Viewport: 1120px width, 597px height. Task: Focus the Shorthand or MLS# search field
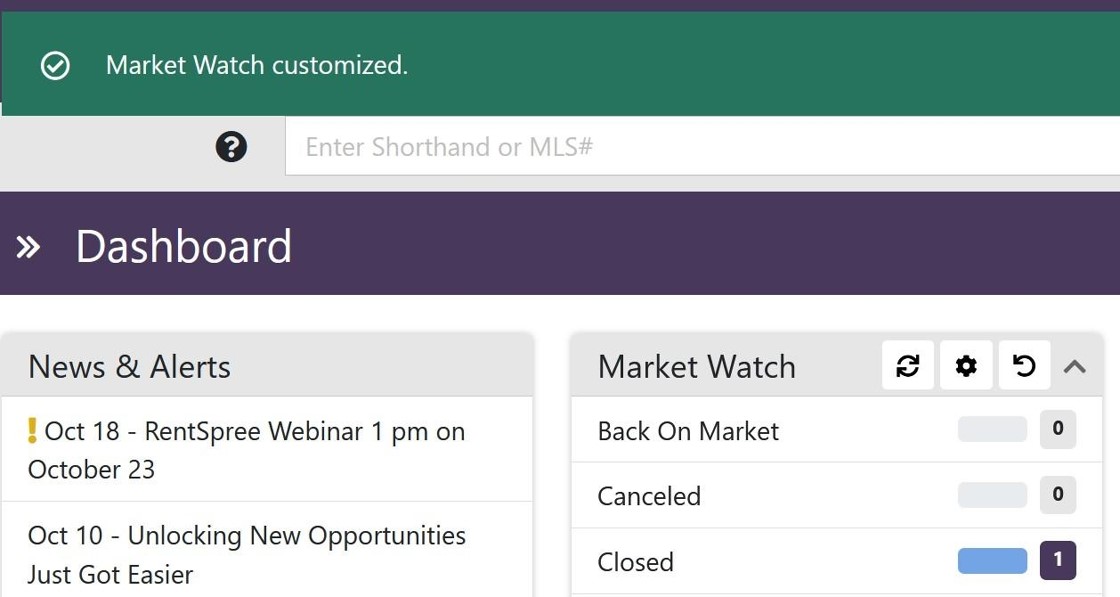pos(702,146)
